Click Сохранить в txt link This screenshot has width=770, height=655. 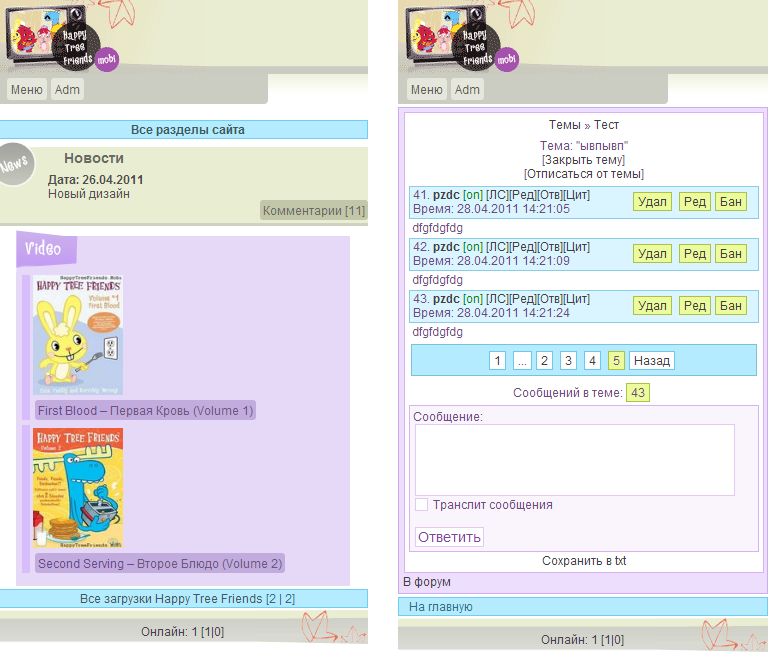[x=584, y=561]
